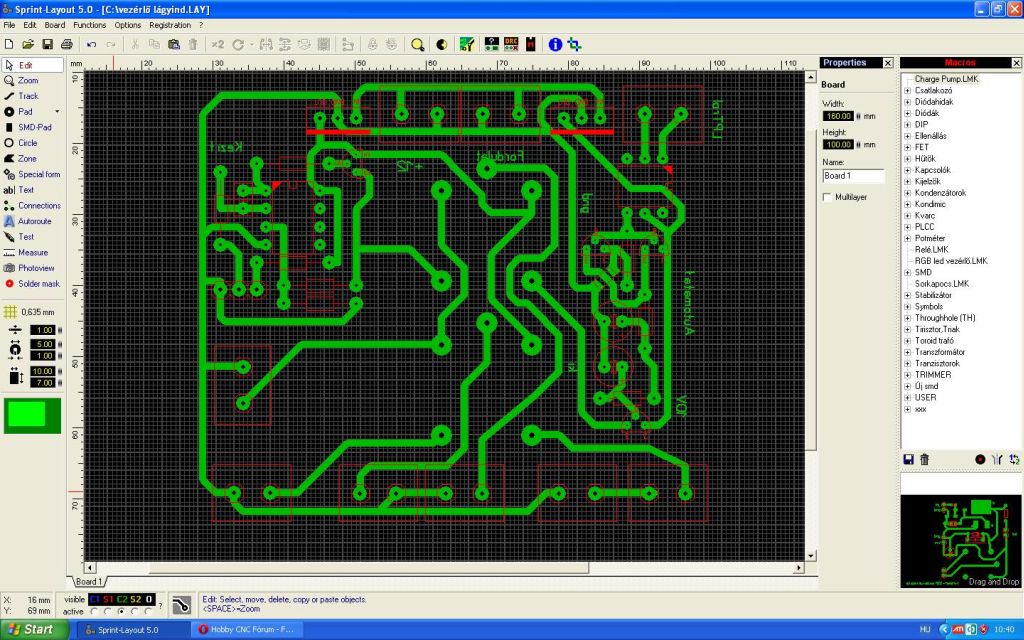Select the Measure tool

pyautogui.click(x=32, y=253)
